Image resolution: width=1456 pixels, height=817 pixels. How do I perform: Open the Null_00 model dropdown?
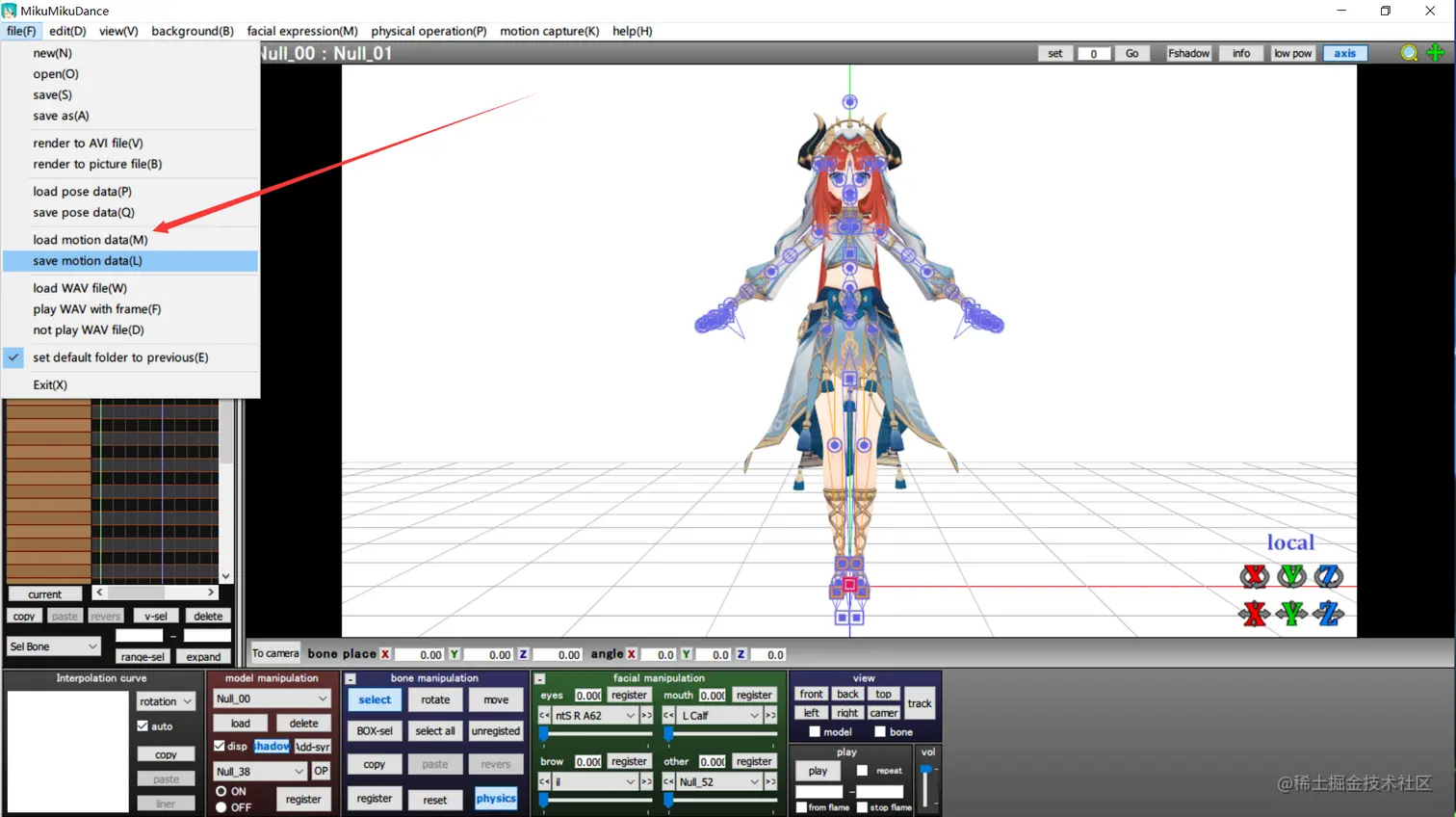coord(272,698)
